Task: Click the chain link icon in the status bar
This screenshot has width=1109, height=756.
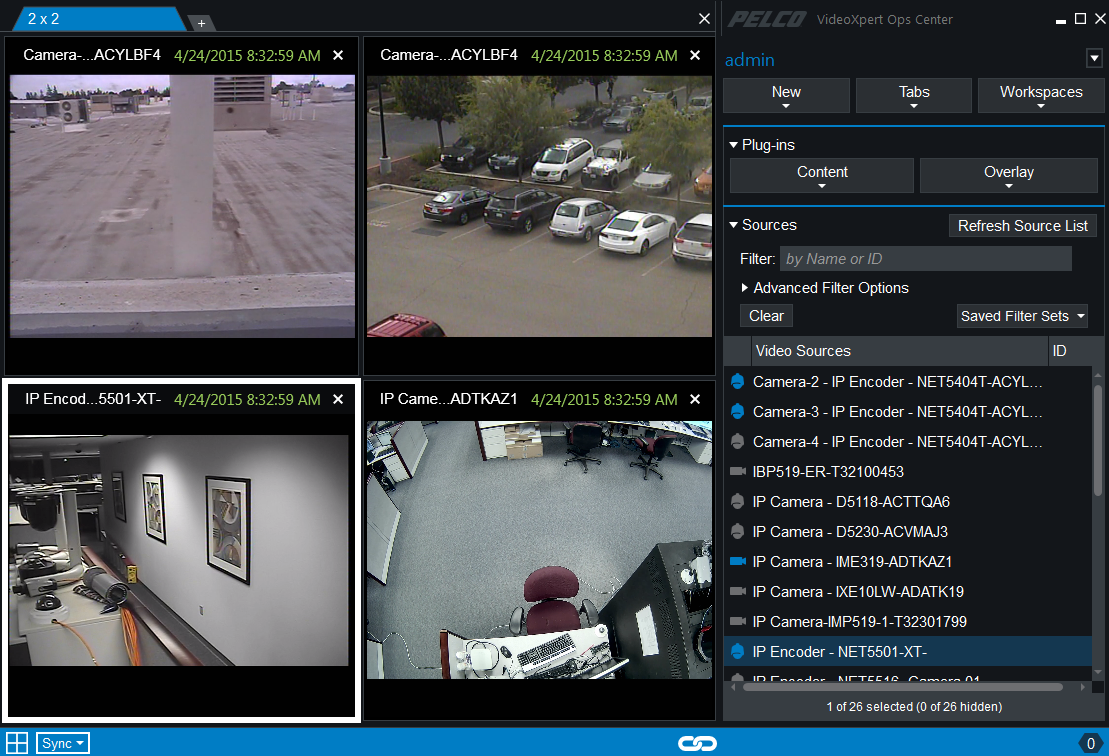Action: (x=698, y=743)
